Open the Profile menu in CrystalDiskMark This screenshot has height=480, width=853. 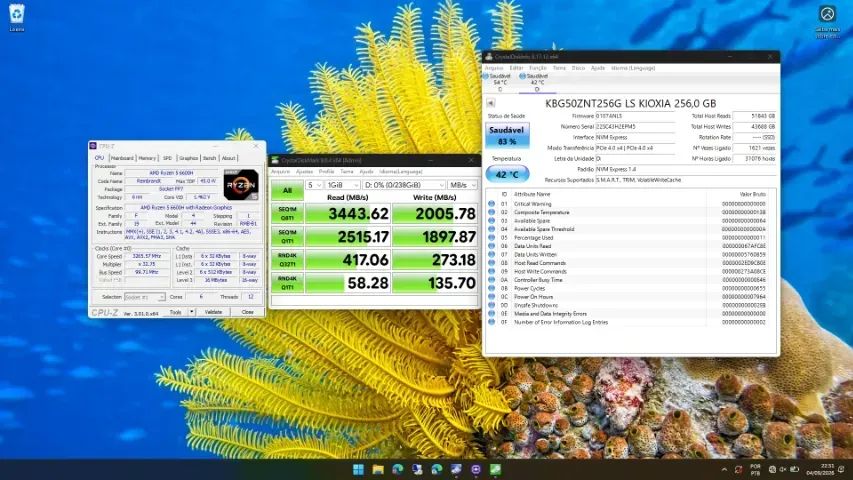(x=326, y=171)
